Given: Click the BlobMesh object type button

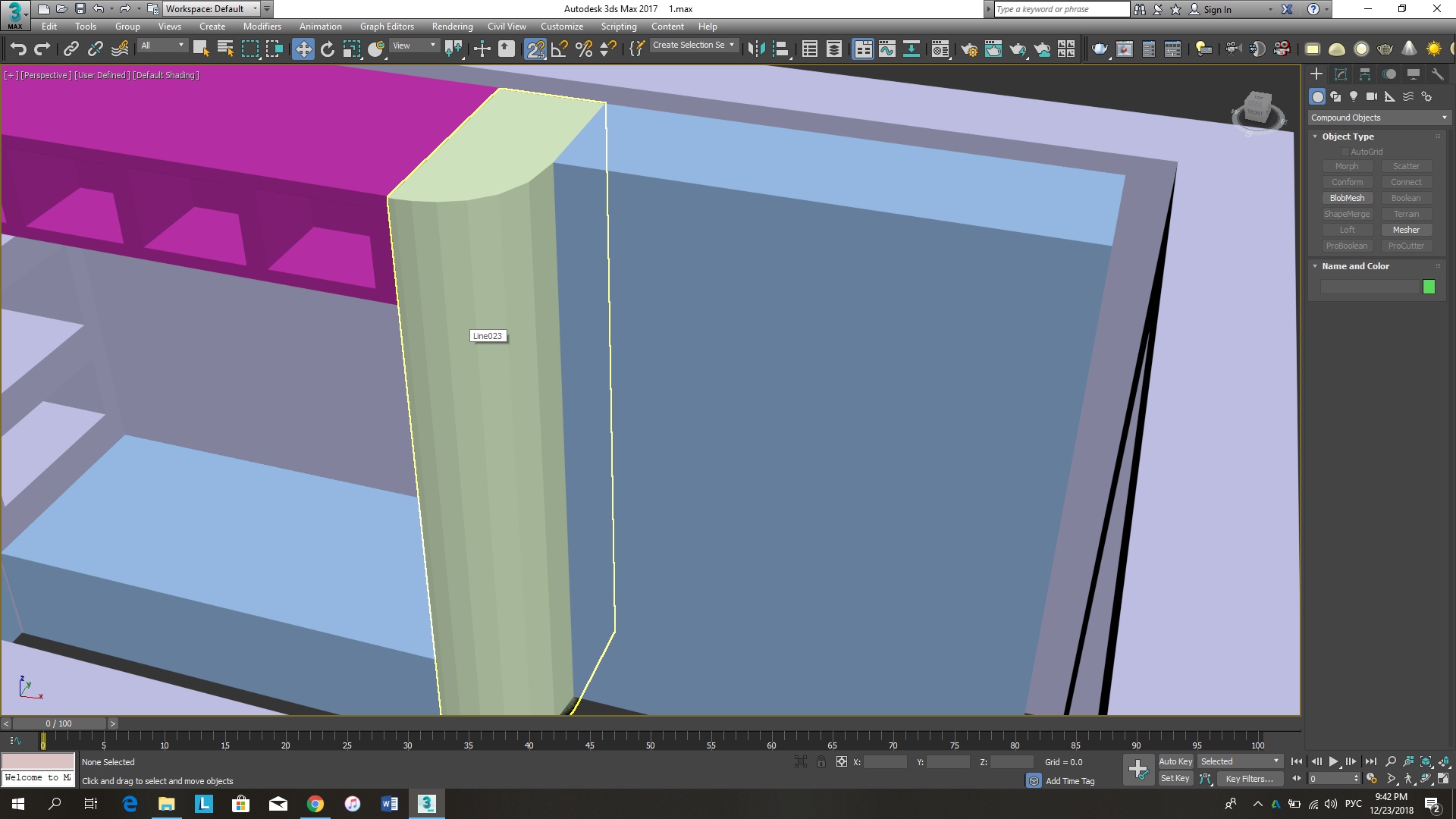Looking at the screenshot, I should pyautogui.click(x=1347, y=198).
